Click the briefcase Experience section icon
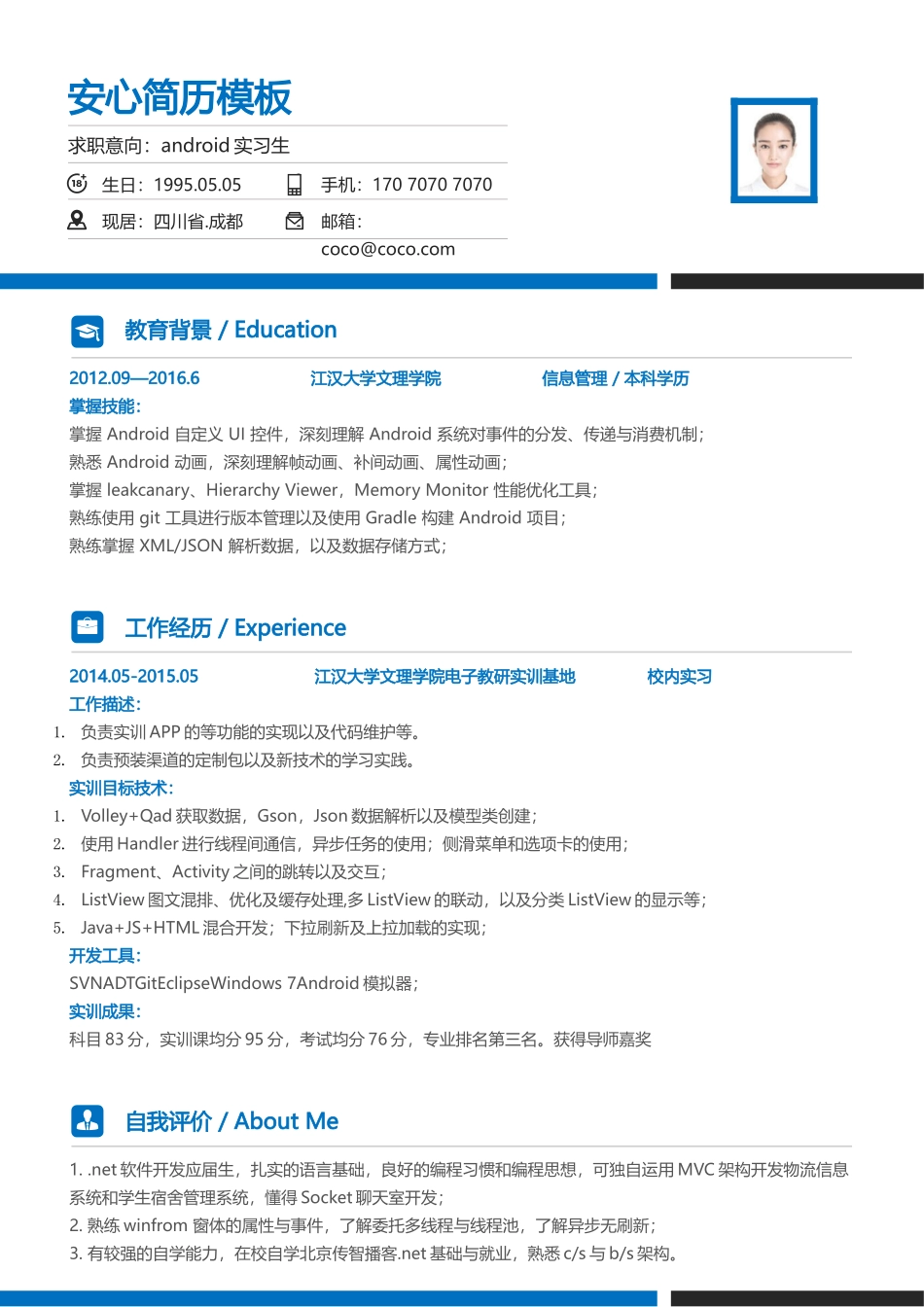 tap(88, 627)
